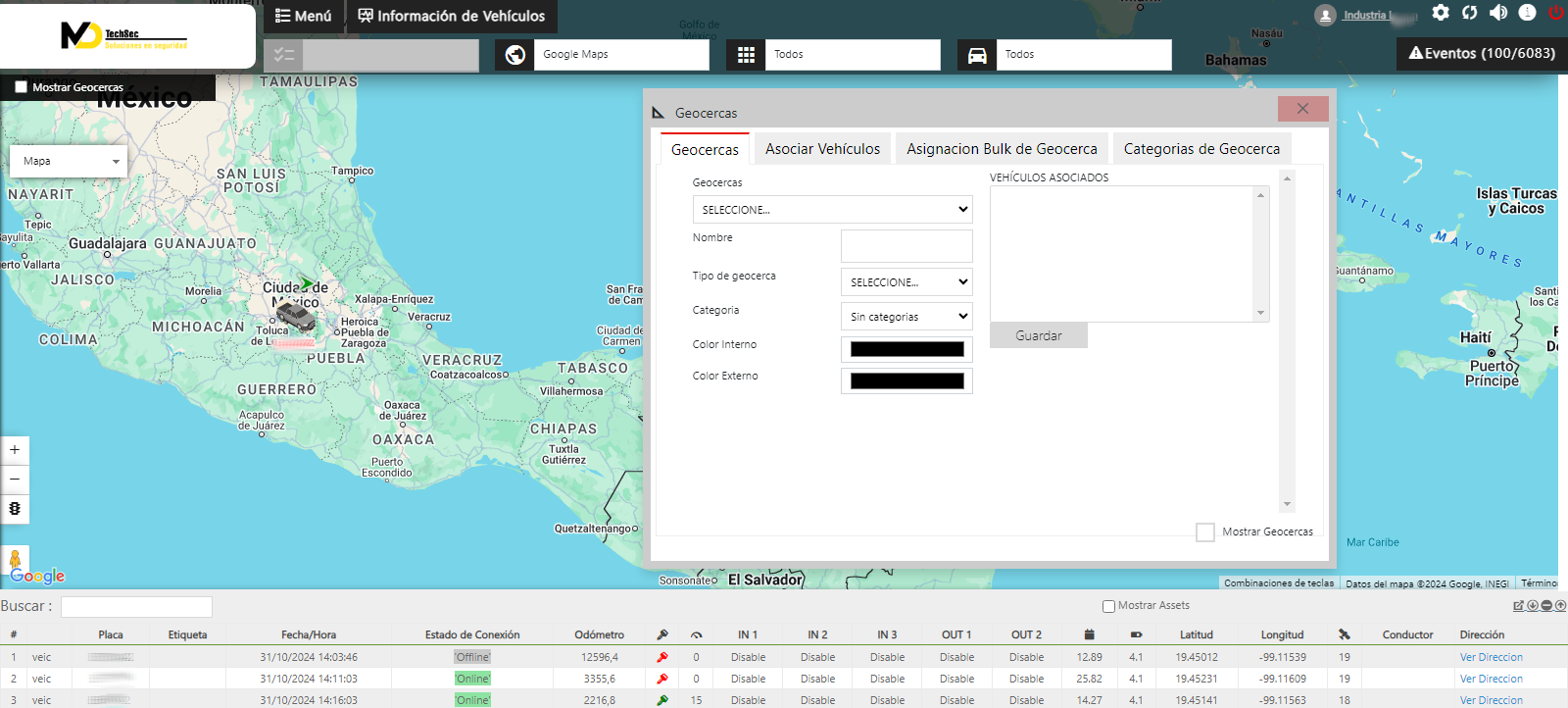This screenshot has height=708, width=1568.
Task: Sort by the Fecha/Hora column header
Action: point(309,634)
